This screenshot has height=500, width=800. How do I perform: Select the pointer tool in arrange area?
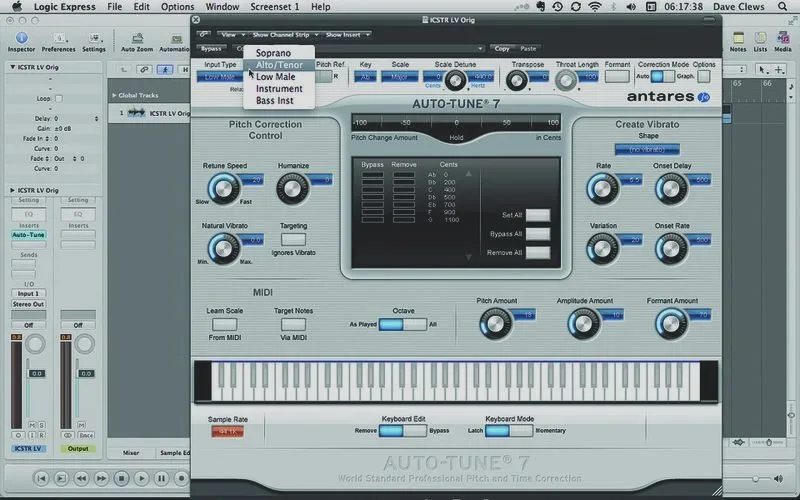click(x=762, y=69)
